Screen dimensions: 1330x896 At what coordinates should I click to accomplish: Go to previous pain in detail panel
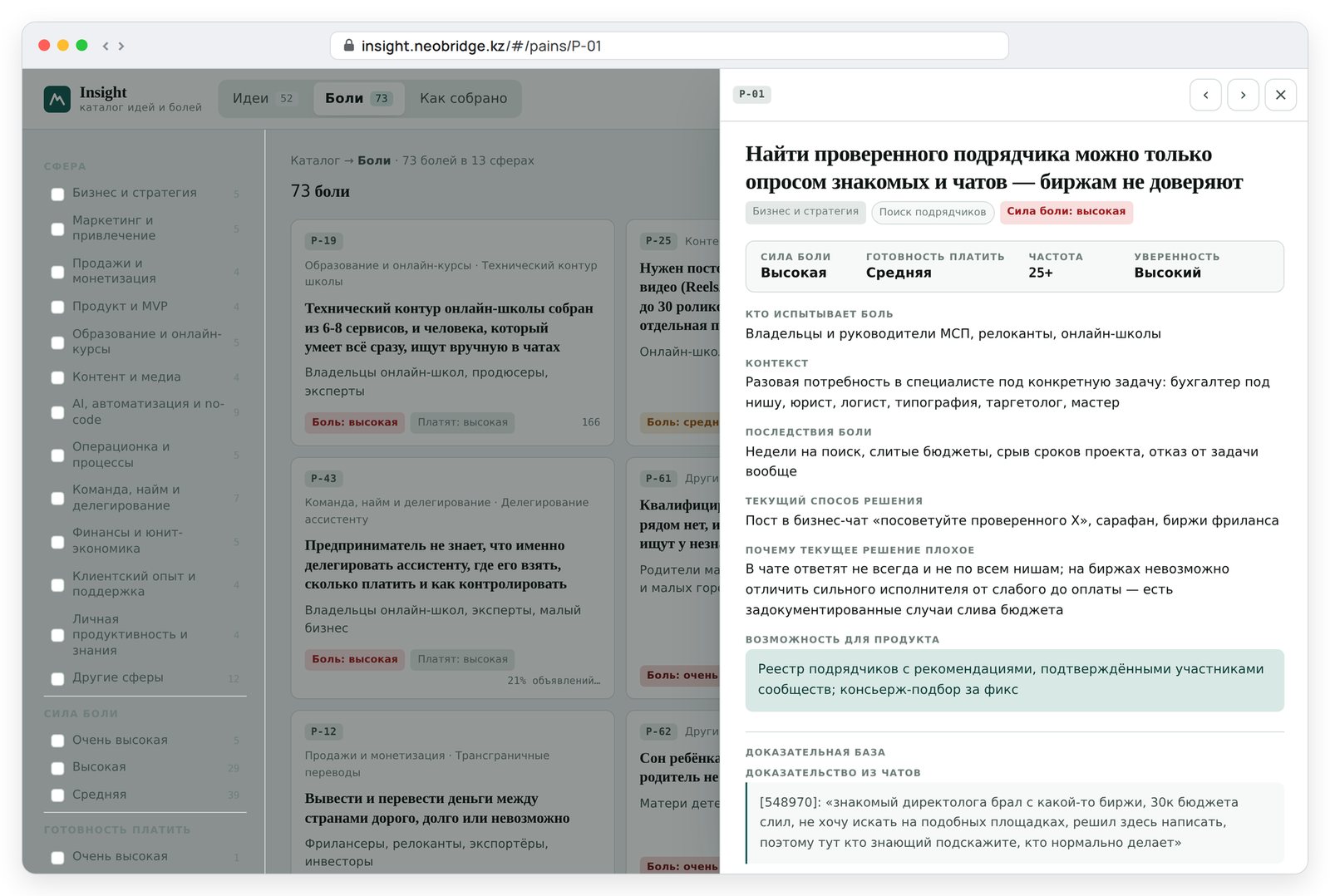(1205, 95)
